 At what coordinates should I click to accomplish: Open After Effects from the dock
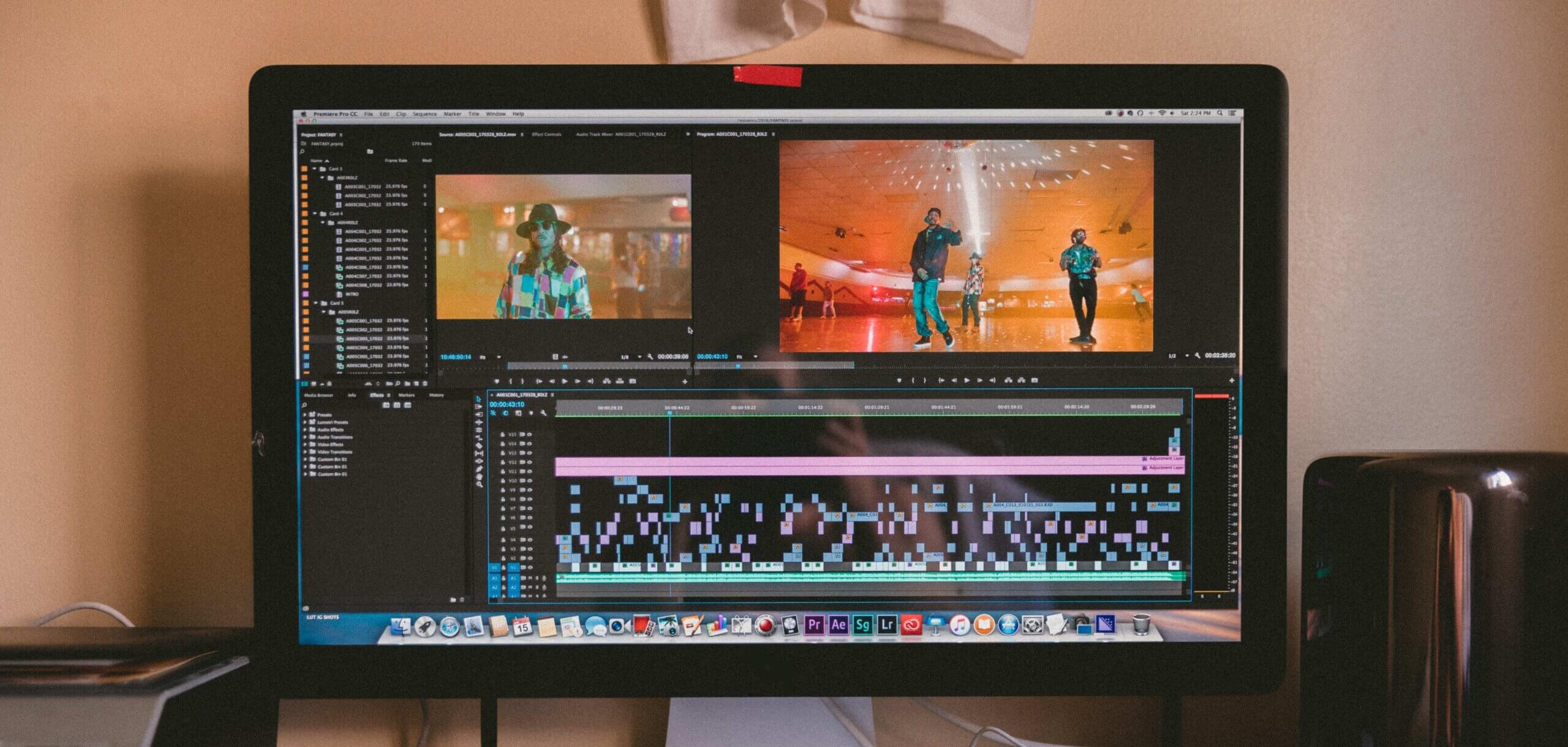[838, 624]
